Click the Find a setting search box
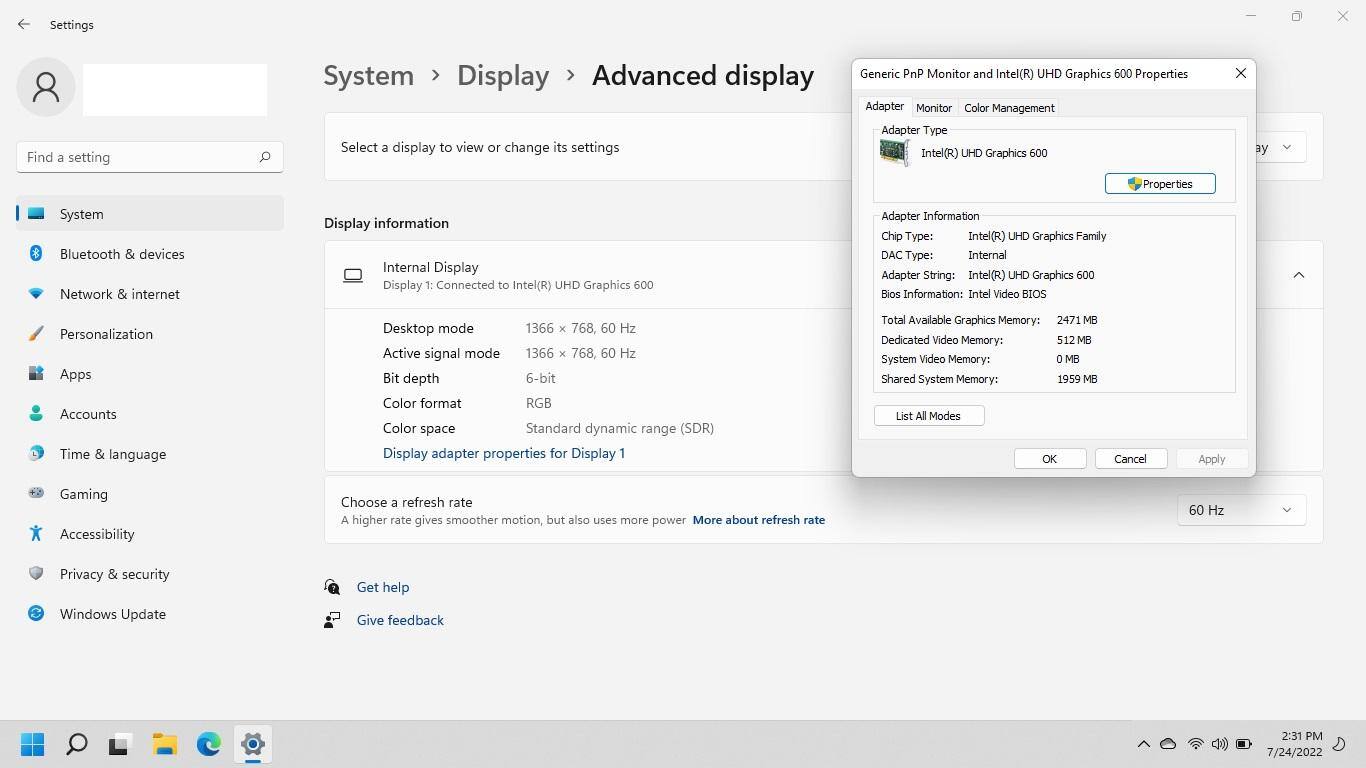The image size is (1366, 768). point(138,157)
